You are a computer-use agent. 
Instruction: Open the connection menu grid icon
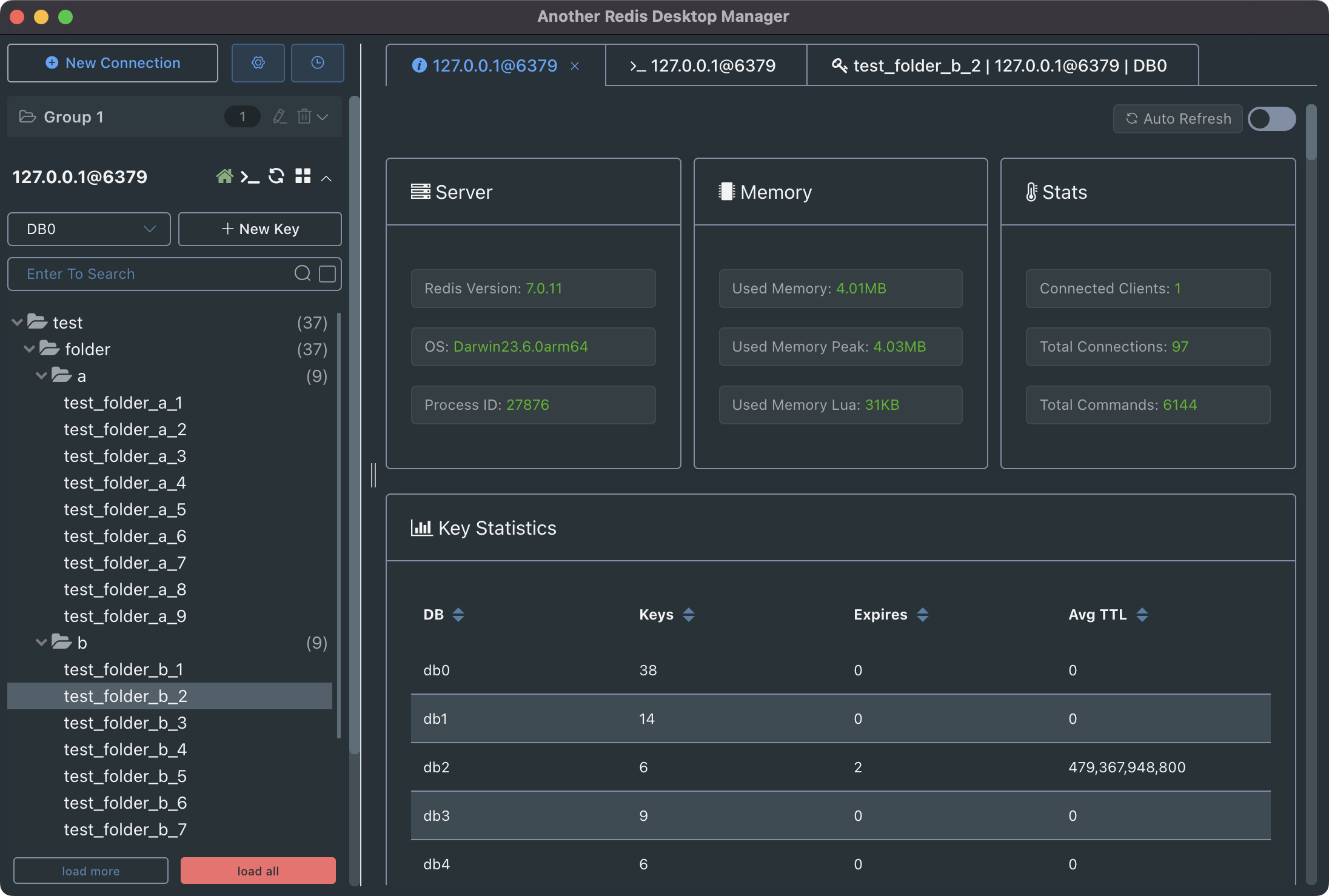(303, 176)
